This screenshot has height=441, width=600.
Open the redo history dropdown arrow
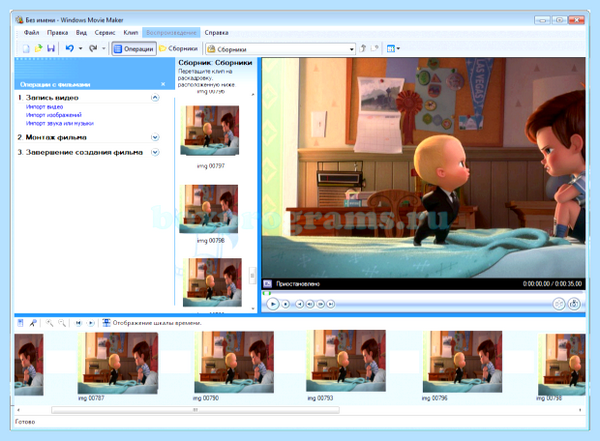(x=104, y=49)
